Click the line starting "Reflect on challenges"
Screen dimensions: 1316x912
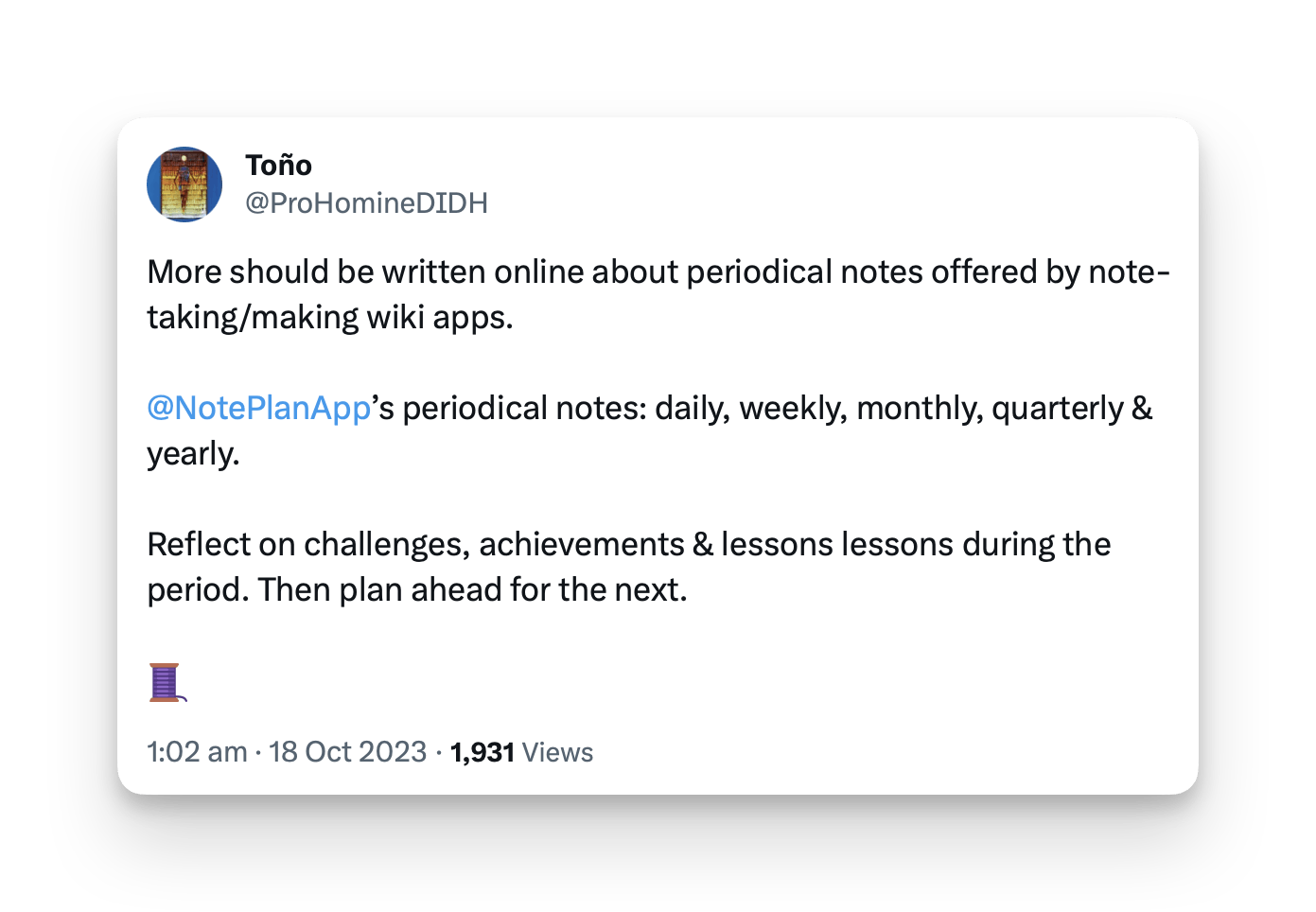(628, 545)
